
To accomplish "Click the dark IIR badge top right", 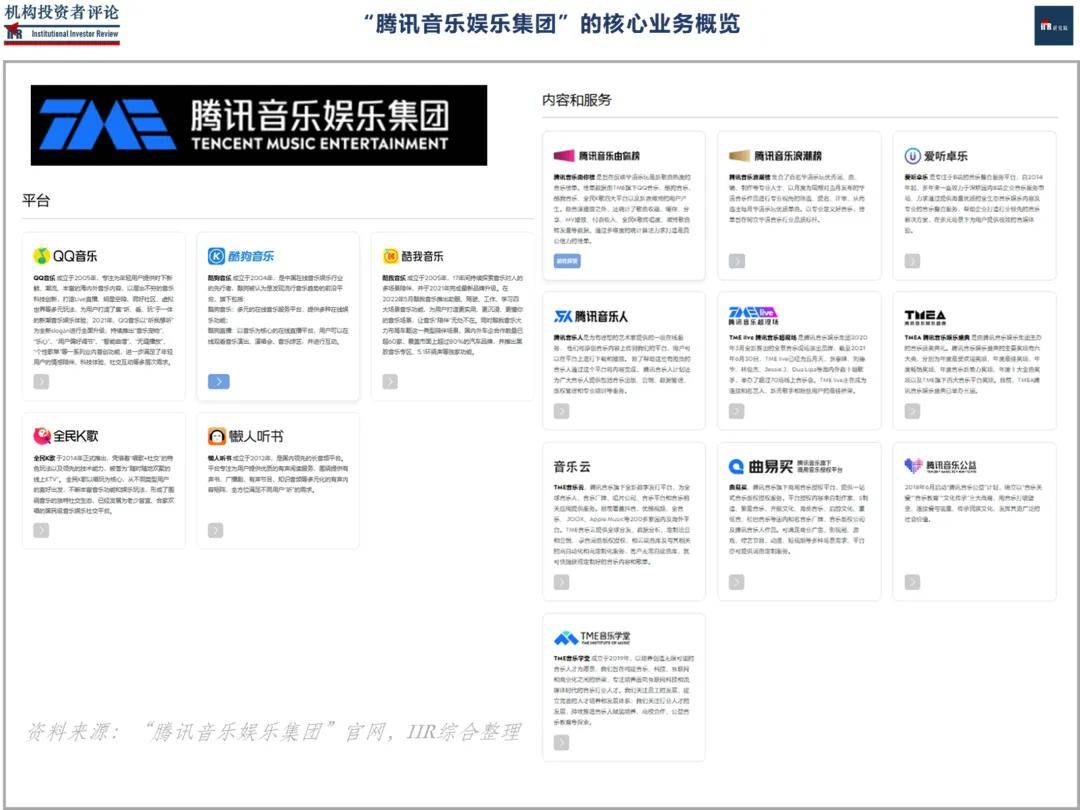I will [1053, 25].
